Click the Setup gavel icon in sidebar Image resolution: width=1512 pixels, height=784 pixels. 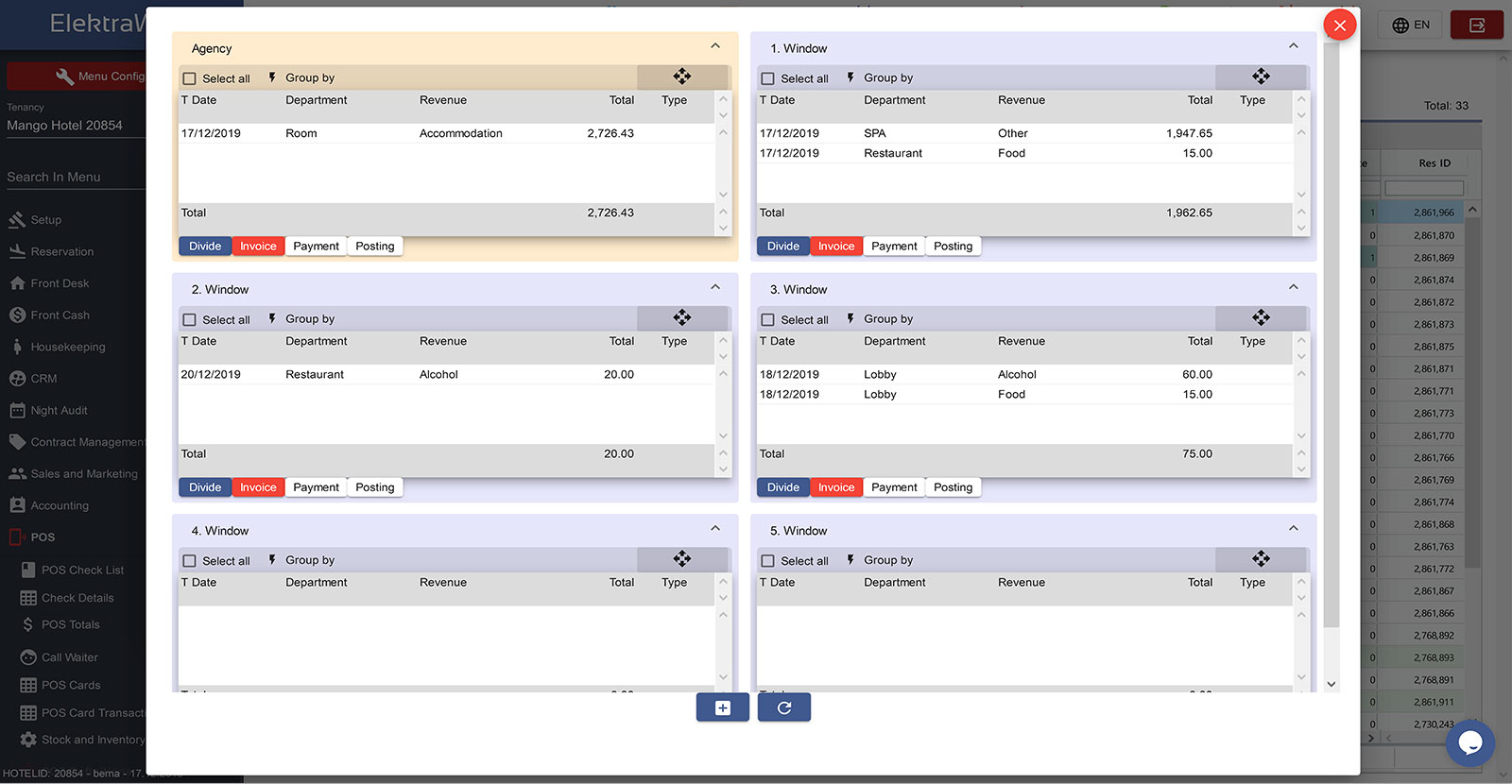[17, 220]
